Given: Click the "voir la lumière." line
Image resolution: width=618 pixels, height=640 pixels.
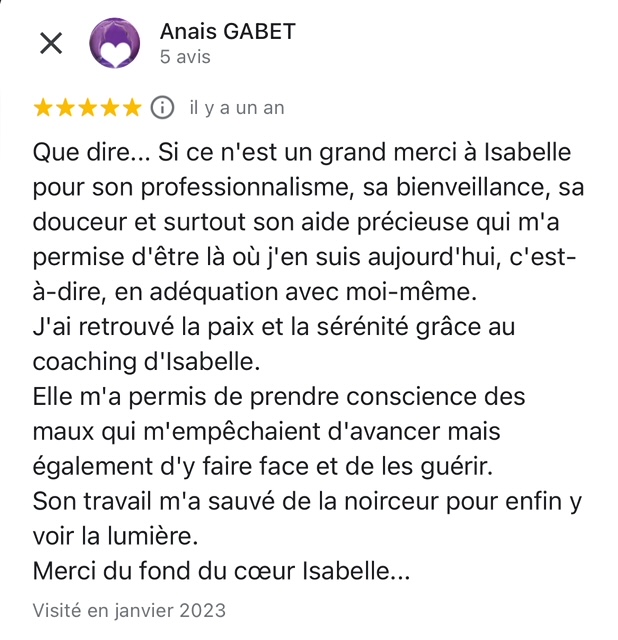Looking at the screenshot, I should click(116, 535).
